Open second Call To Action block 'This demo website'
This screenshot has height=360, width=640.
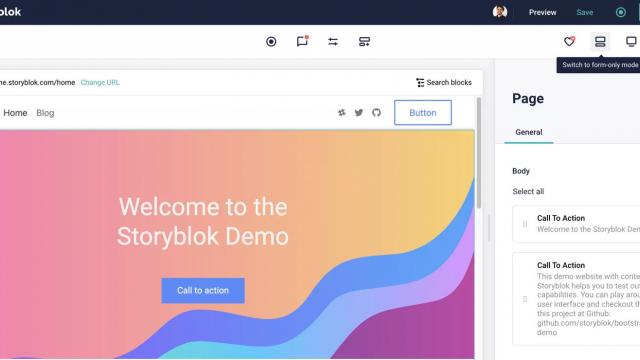[576, 299]
